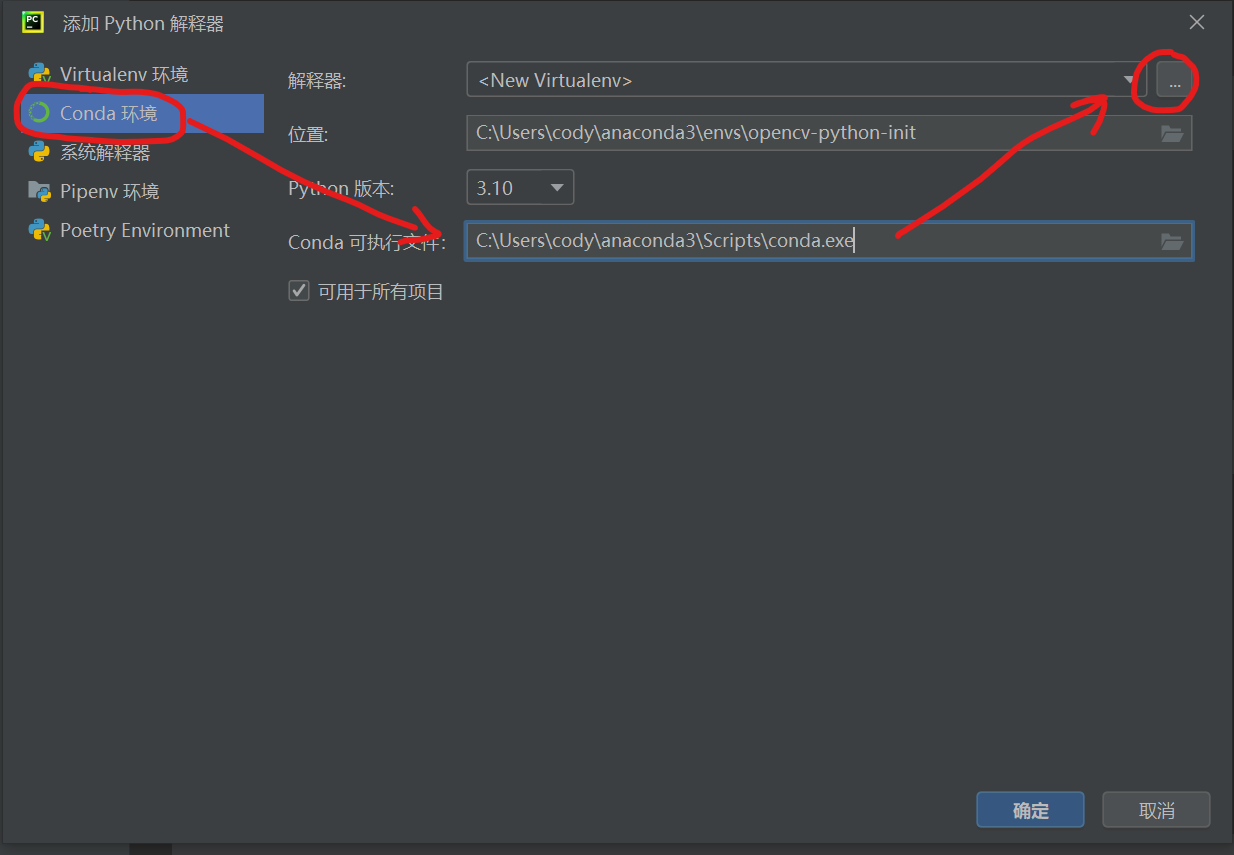Click the 系统解释器 Python icon
The width and height of the screenshot is (1234, 855).
(40, 152)
